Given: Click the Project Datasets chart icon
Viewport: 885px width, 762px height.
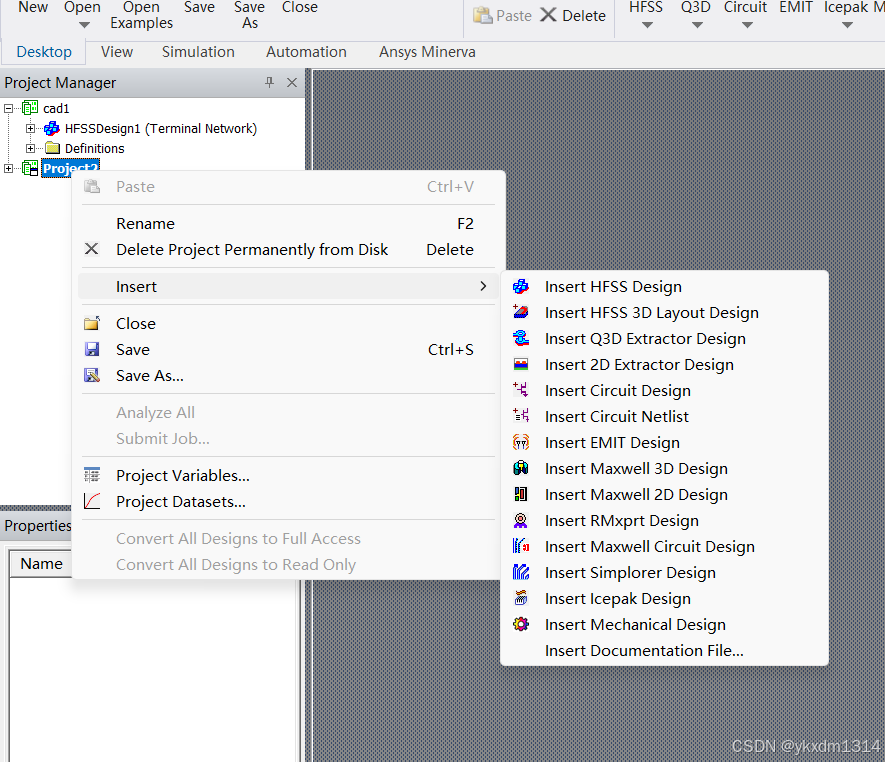Looking at the screenshot, I should point(91,501).
